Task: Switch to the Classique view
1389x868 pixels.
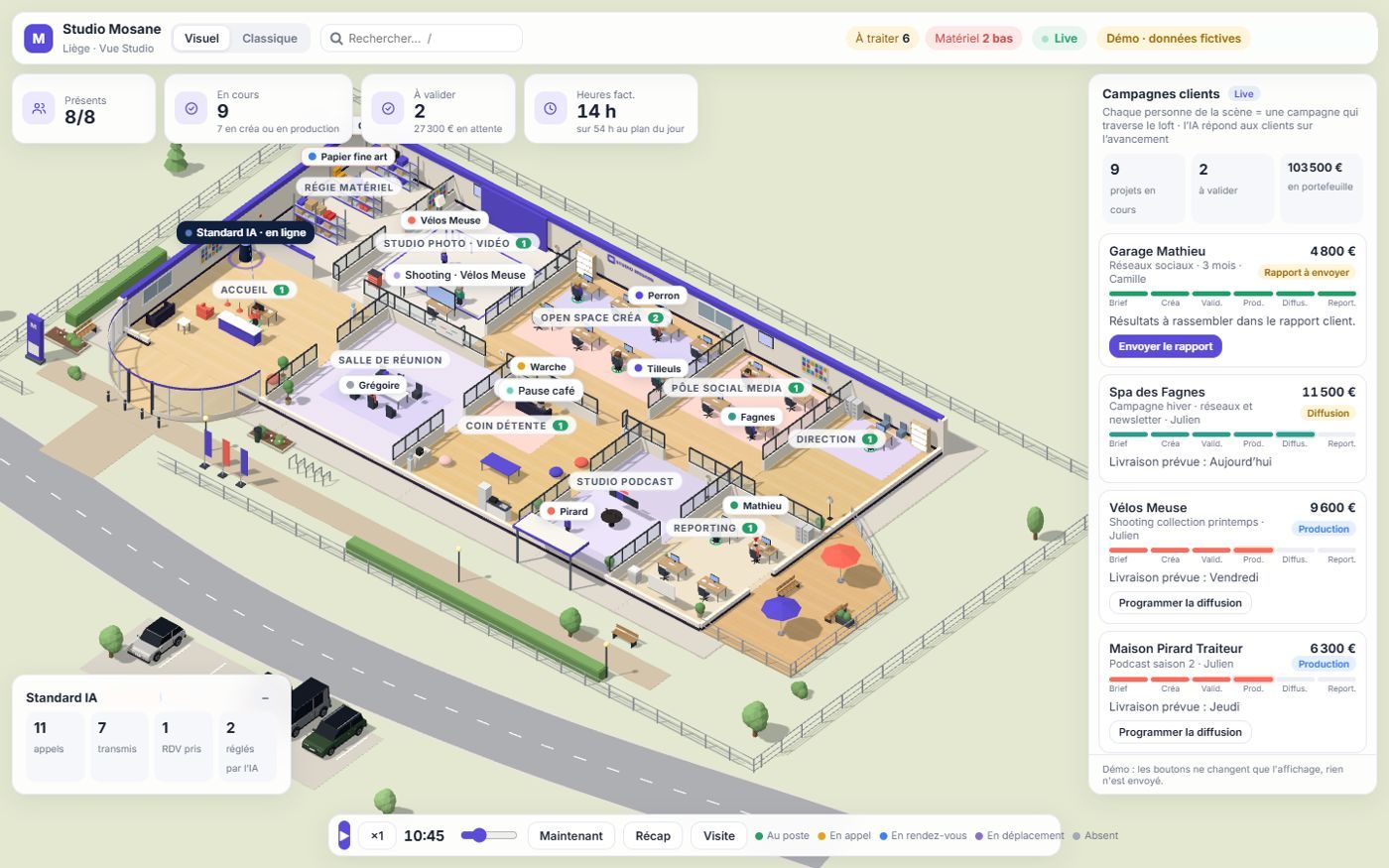Action: pos(270,39)
